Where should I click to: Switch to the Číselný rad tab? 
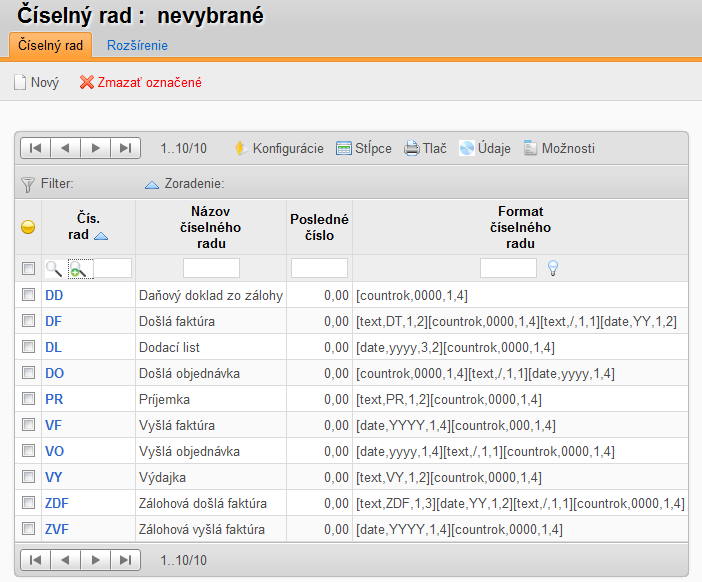(51, 45)
